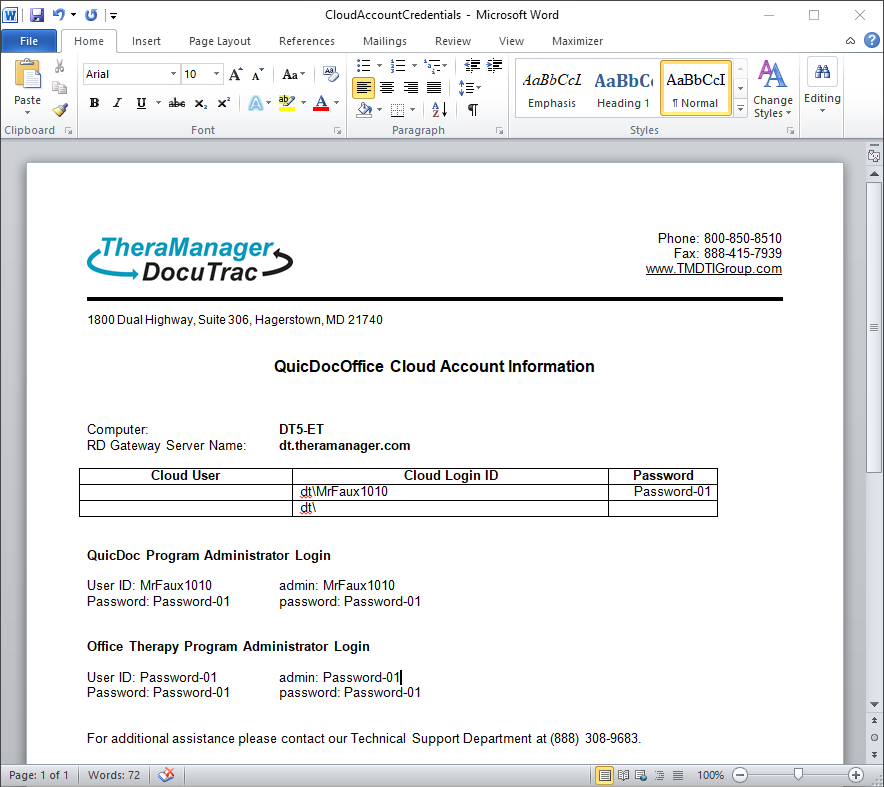Open the font name dropdown showing Arial
This screenshot has width=884, height=787.
[x=173, y=74]
